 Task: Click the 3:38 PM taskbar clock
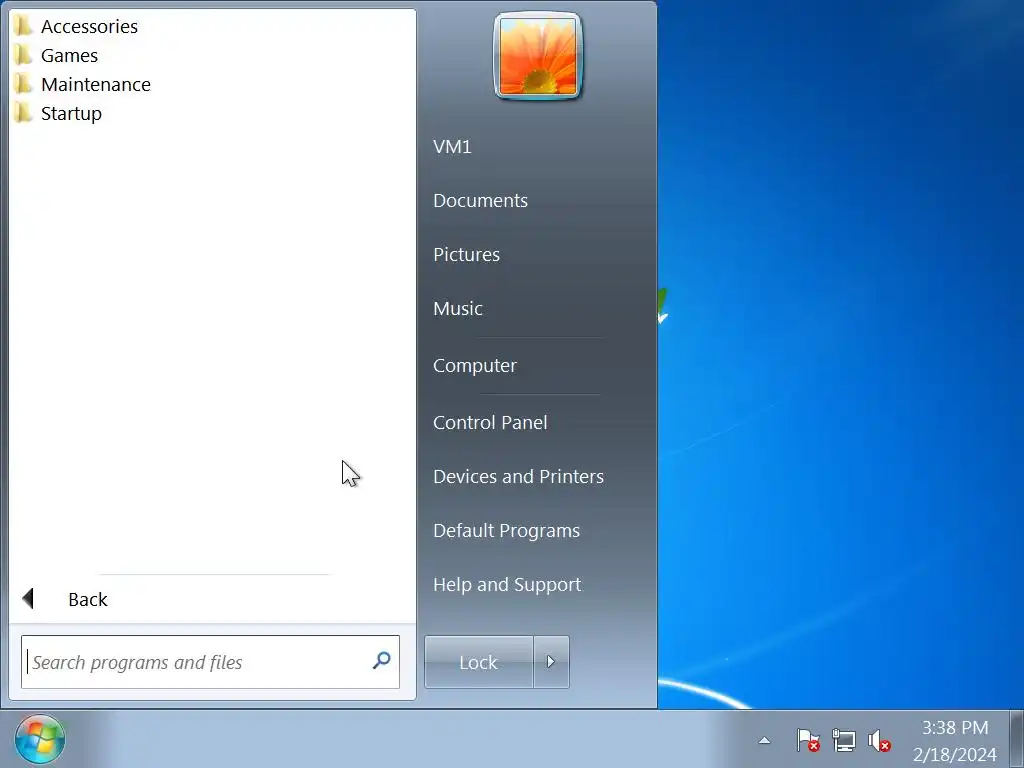point(955,728)
